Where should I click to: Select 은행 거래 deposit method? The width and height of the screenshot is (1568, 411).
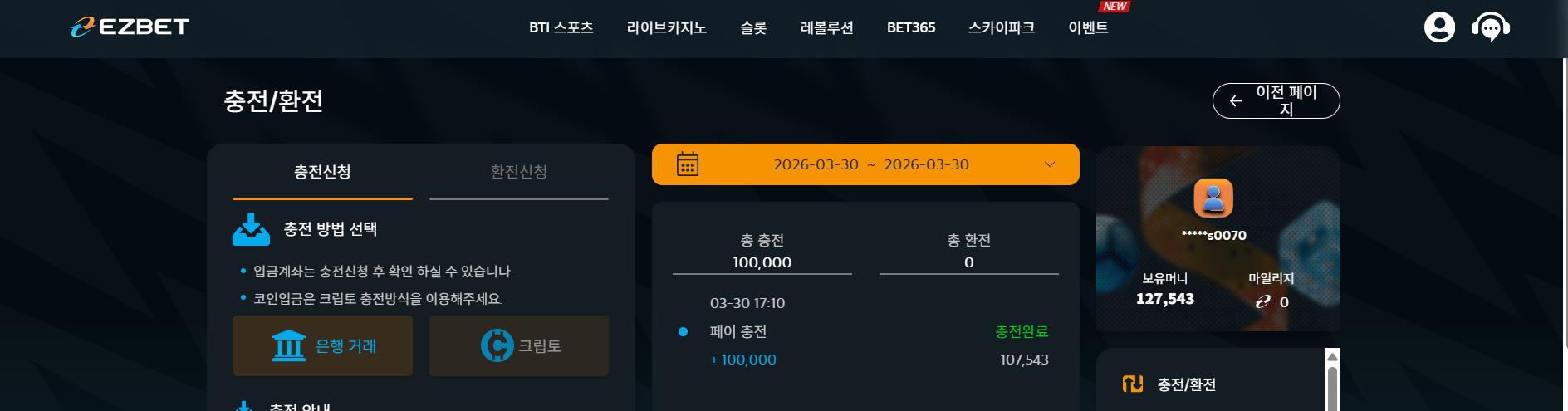[322, 345]
